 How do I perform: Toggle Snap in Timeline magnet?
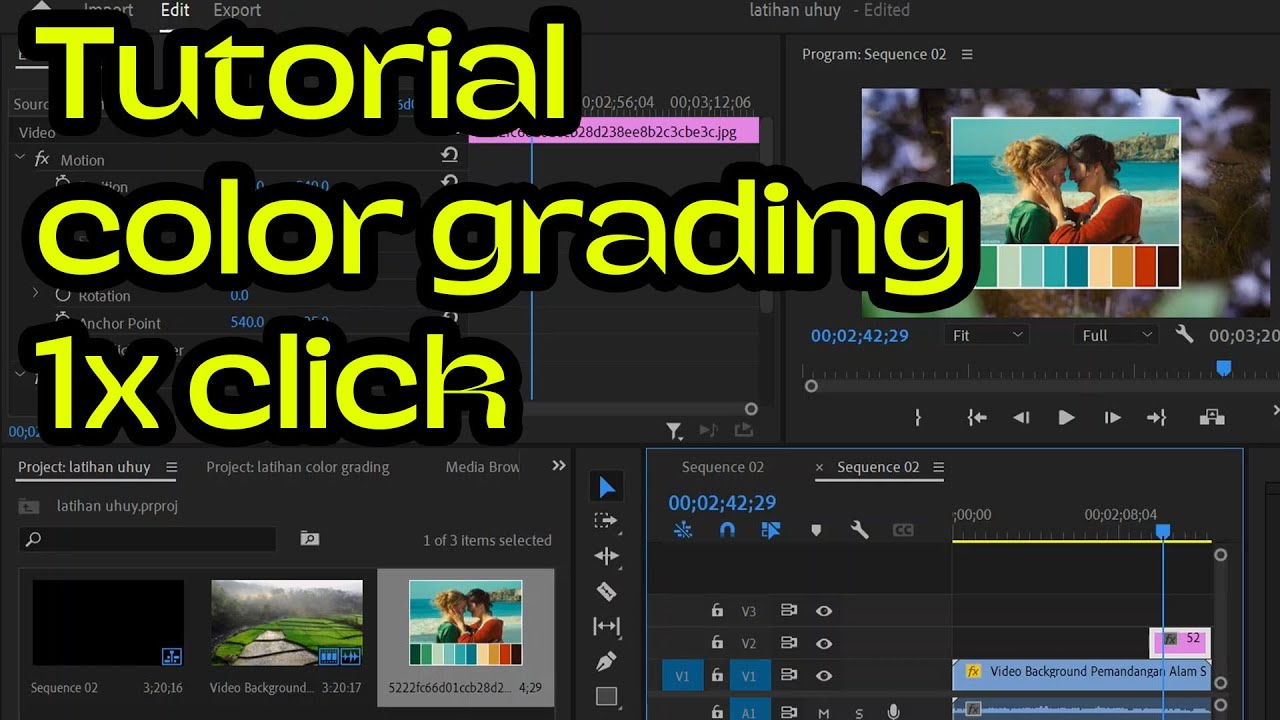pos(727,530)
